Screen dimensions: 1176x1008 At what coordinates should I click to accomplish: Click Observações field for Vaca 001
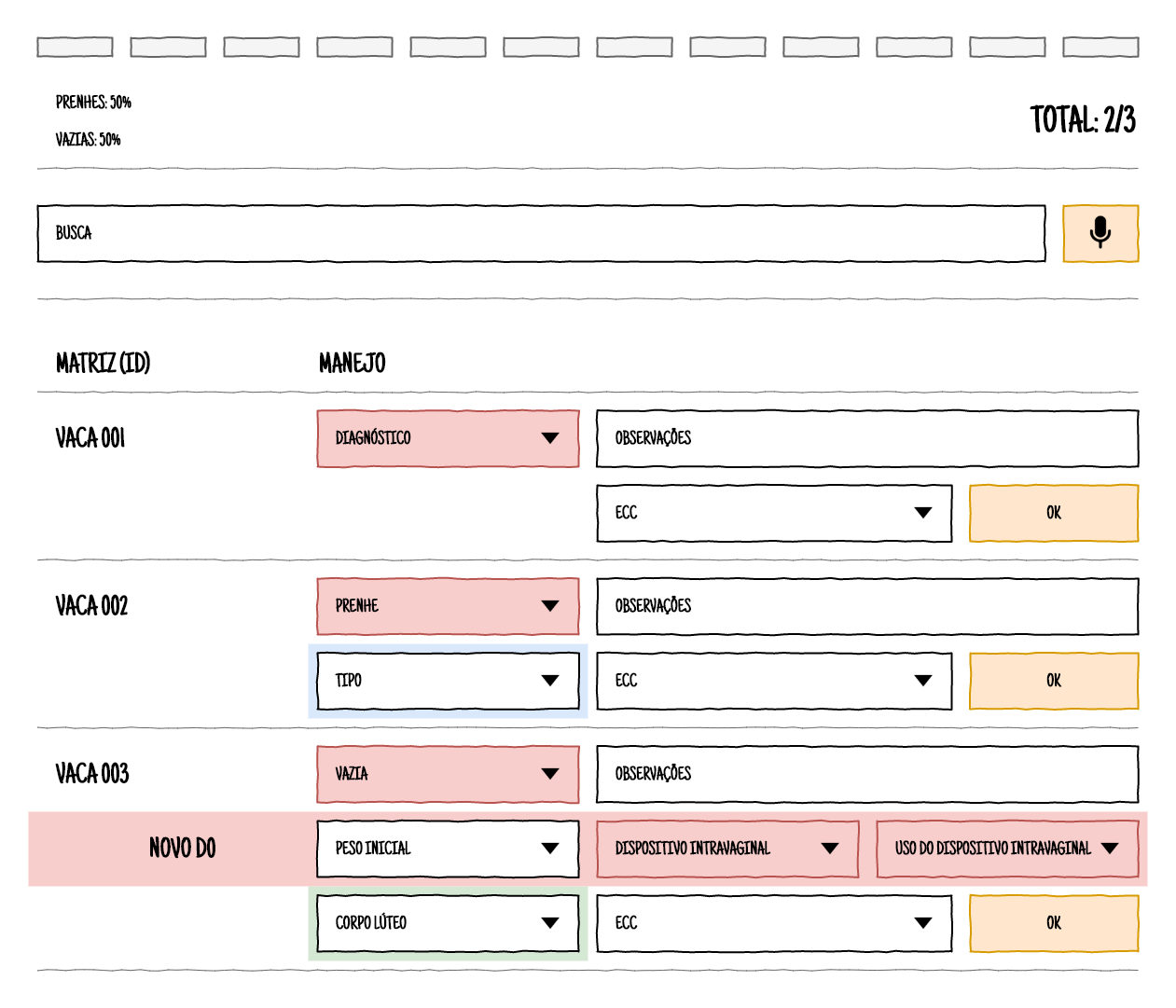coord(867,438)
